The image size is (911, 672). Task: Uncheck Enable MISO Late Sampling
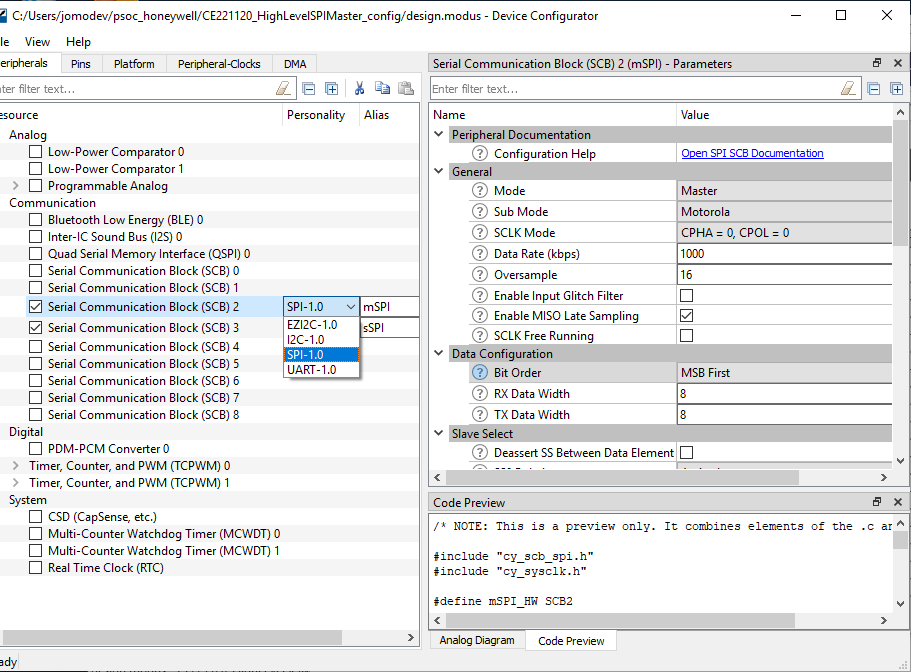pyautogui.click(x=687, y=316)
